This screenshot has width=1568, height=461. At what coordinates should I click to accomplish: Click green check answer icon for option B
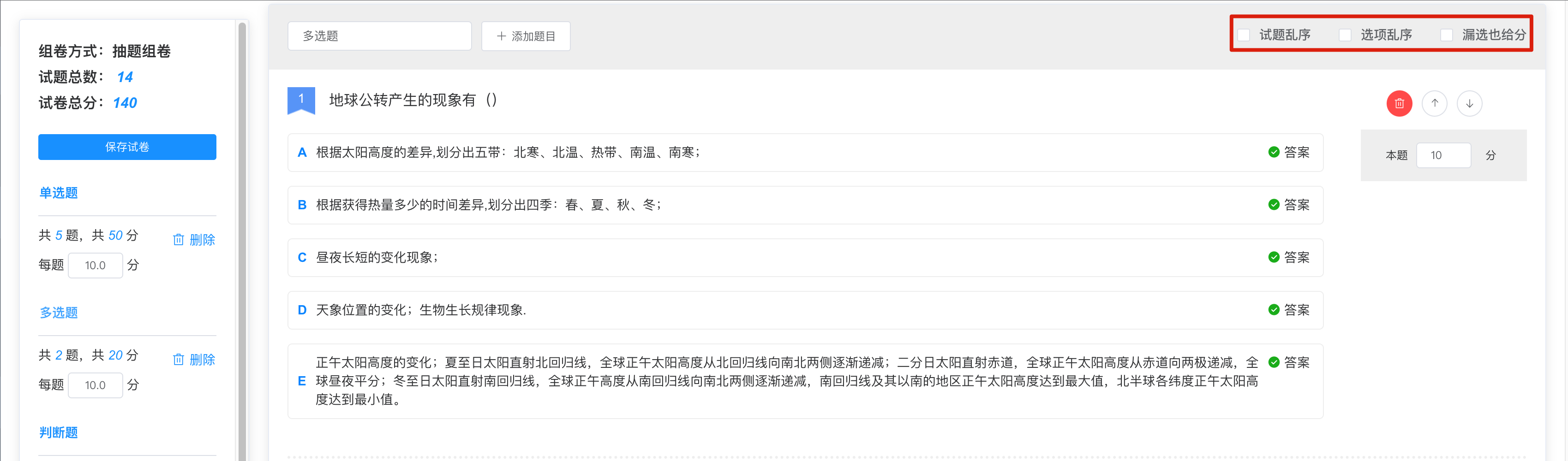click(x=1274, y=205)
